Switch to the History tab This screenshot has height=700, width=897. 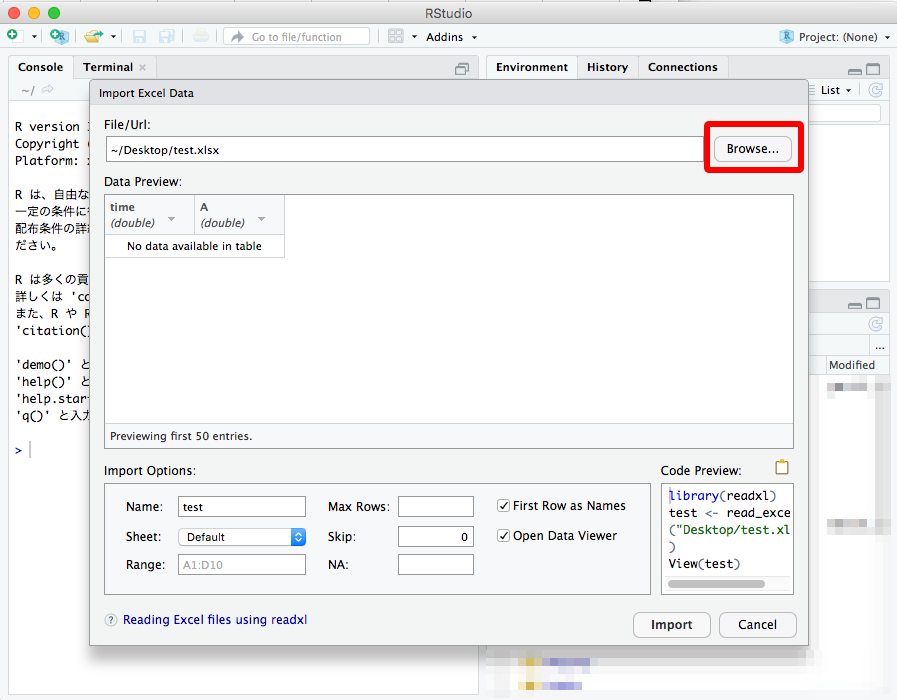tap(608, 67)
